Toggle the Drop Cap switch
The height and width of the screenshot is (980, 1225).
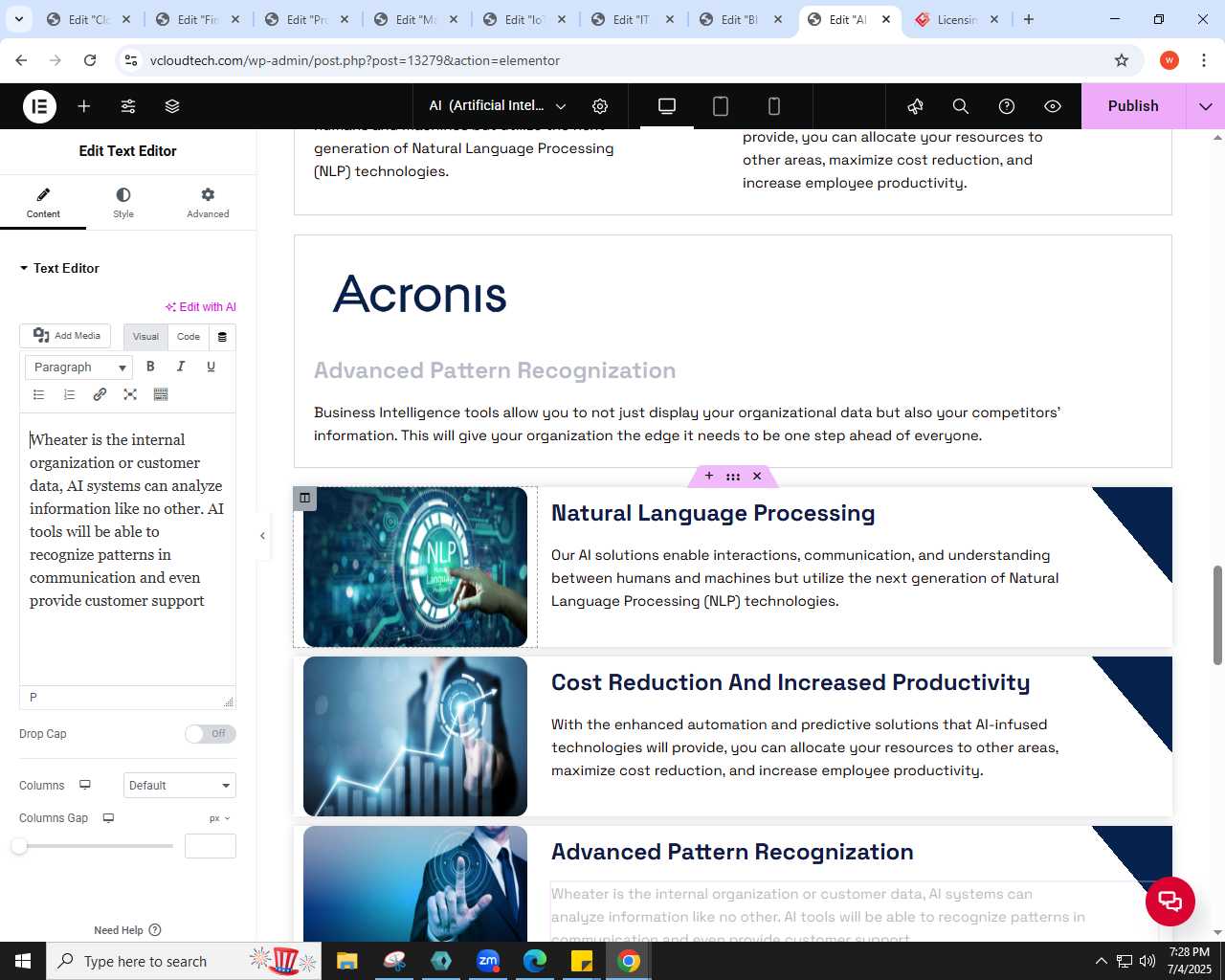pos(211,734)
